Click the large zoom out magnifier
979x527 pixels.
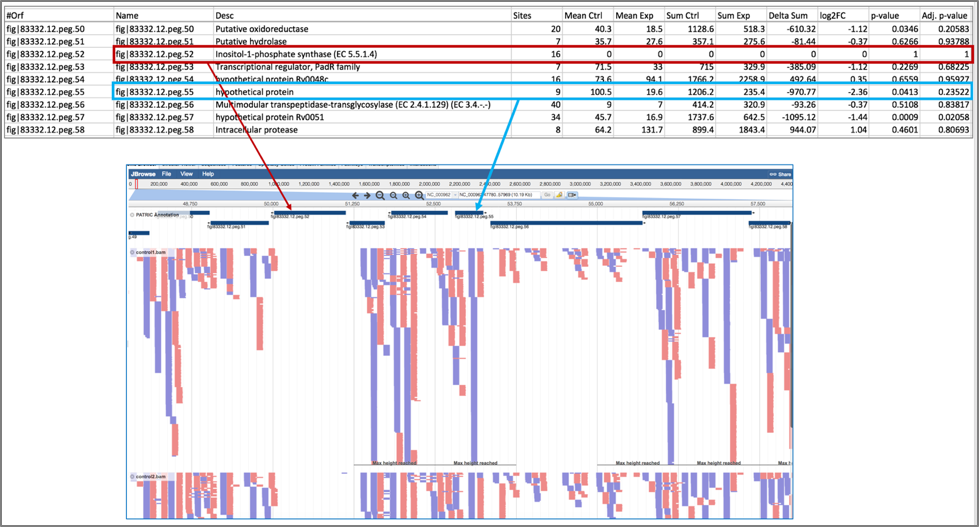coord(380,195)
